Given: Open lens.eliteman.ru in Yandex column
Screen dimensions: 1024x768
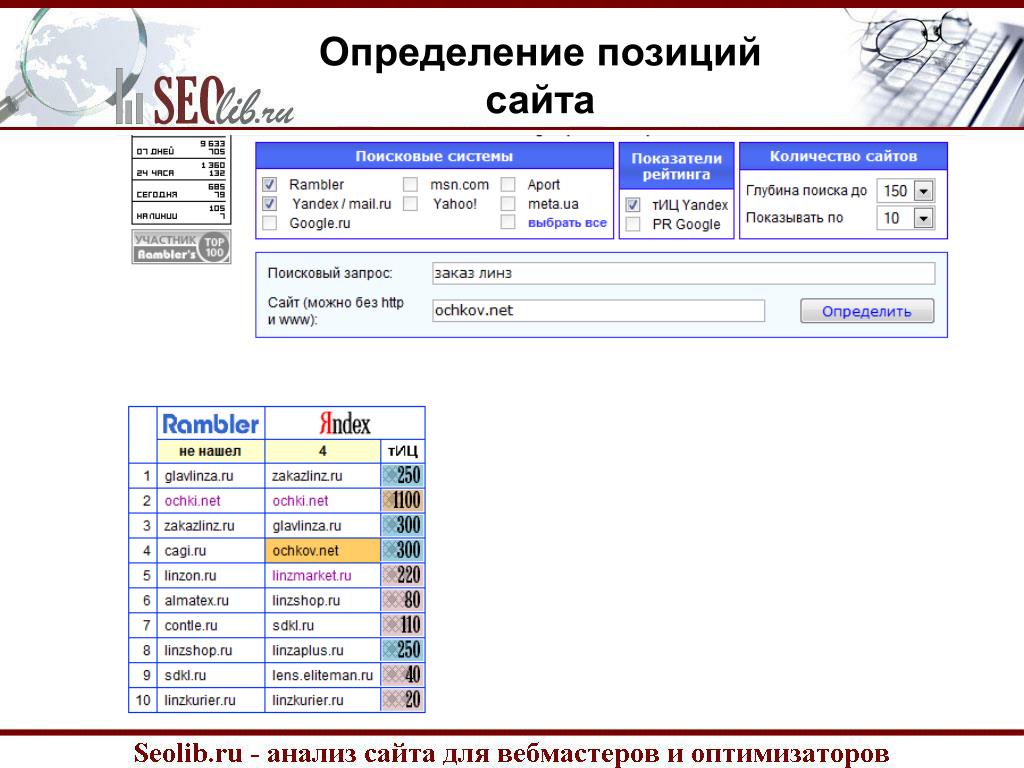Looking at the screenshot, I should pos(322,675).
